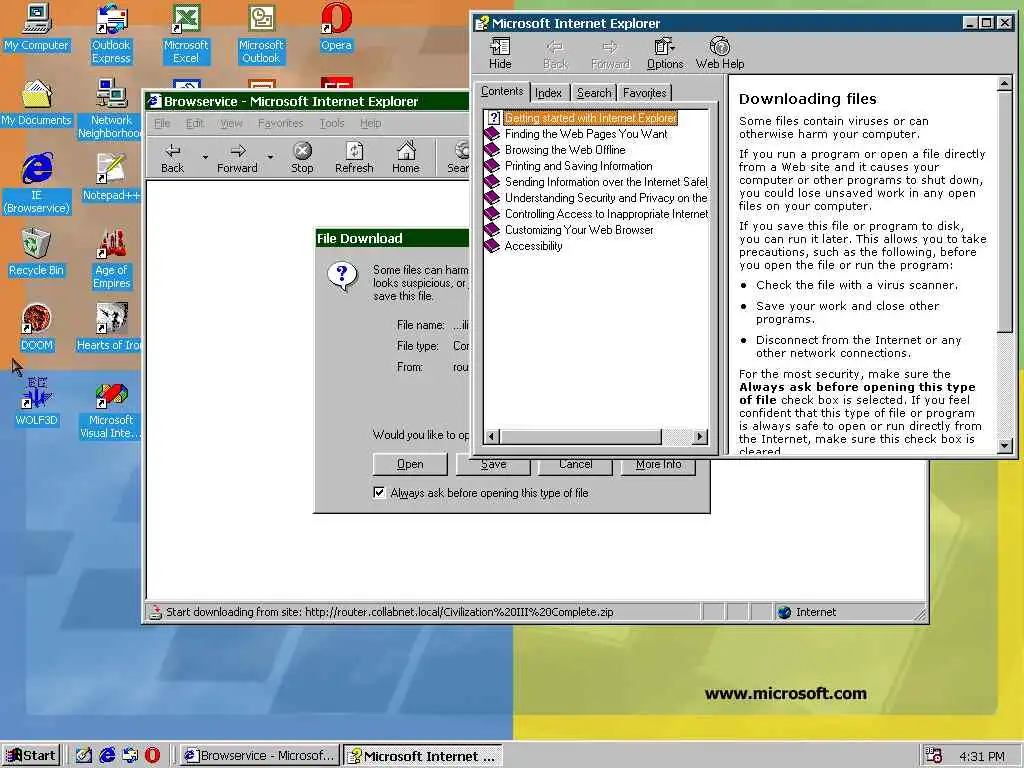Launch Hearts of Iron shortcut
Viewport: 1024px width, 768px height.
[x=110, y=328]
